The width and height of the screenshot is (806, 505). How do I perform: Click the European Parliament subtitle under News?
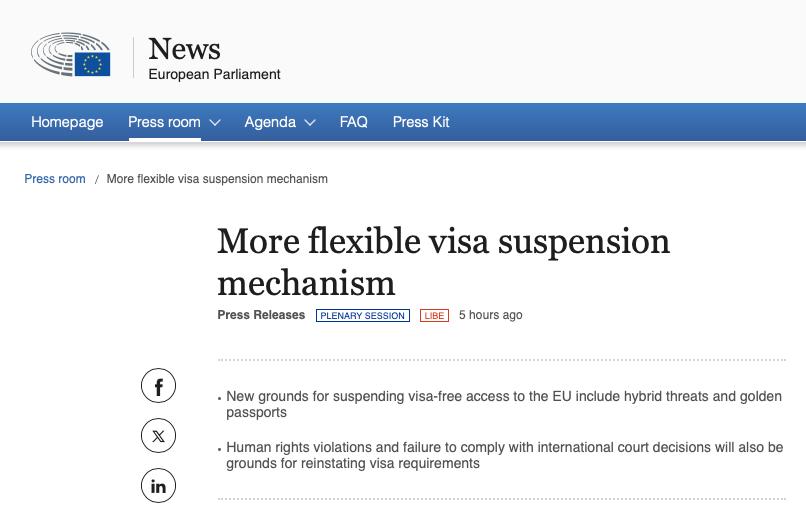point(214,74)
